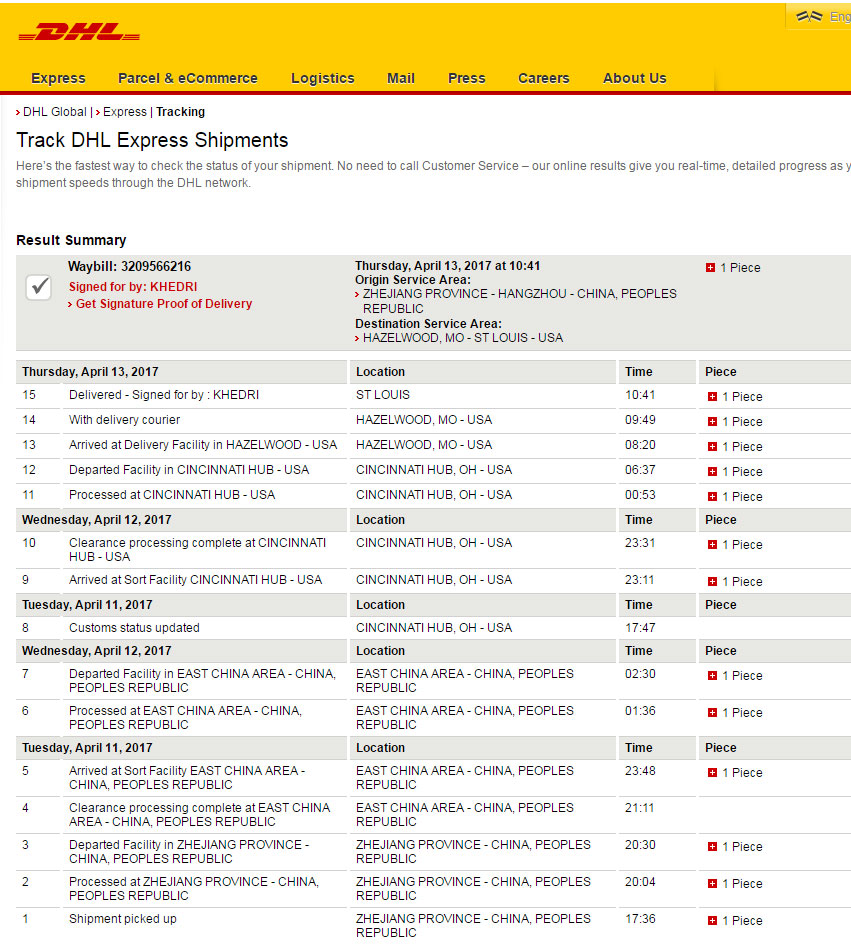Viewport: 851px width, 951px height.
Task: Click plus icon on Processed at CINCINNATI HUB row
Action: click(712, 497)
